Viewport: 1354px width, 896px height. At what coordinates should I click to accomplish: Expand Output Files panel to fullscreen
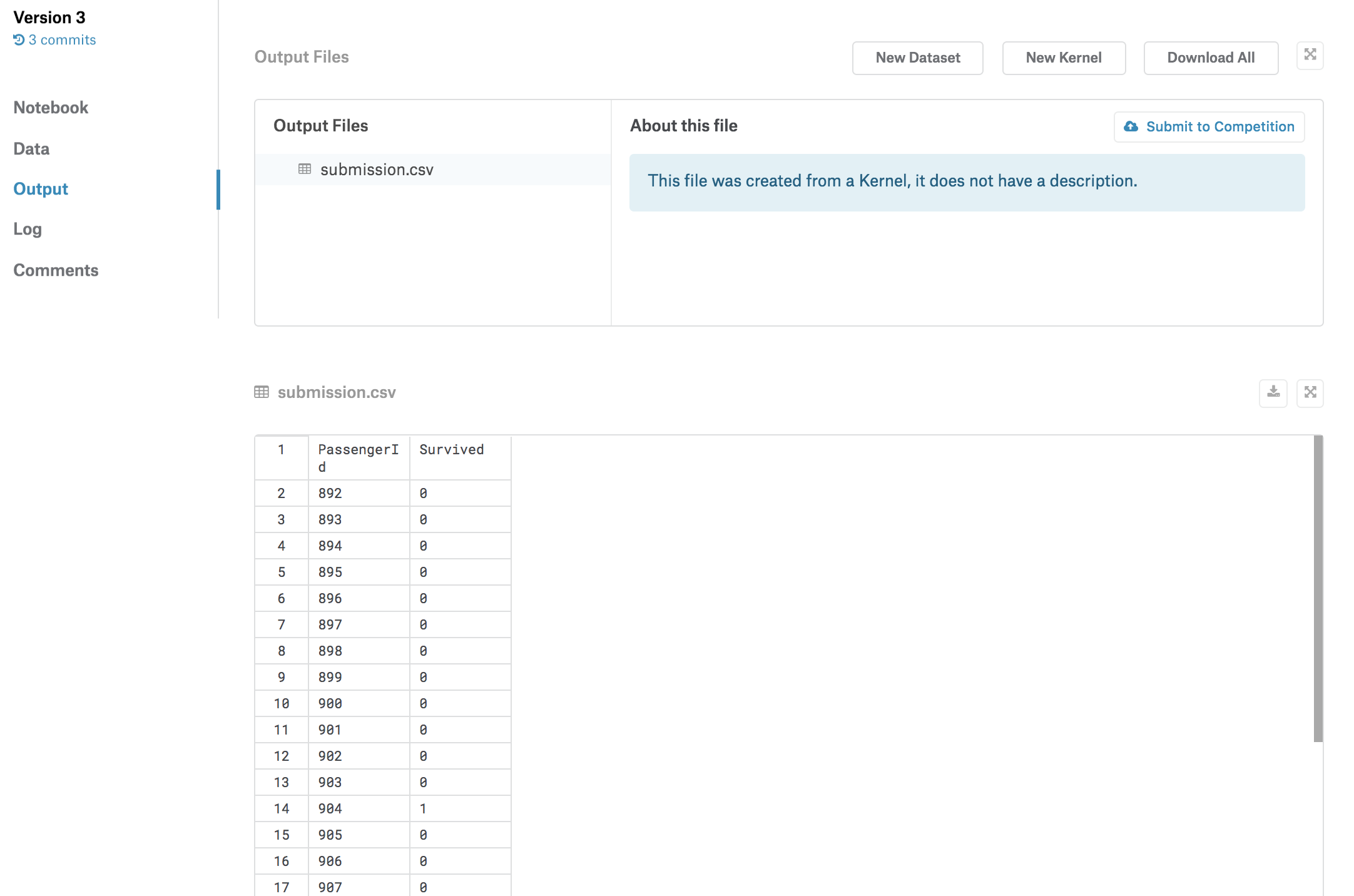[1310, 55]
